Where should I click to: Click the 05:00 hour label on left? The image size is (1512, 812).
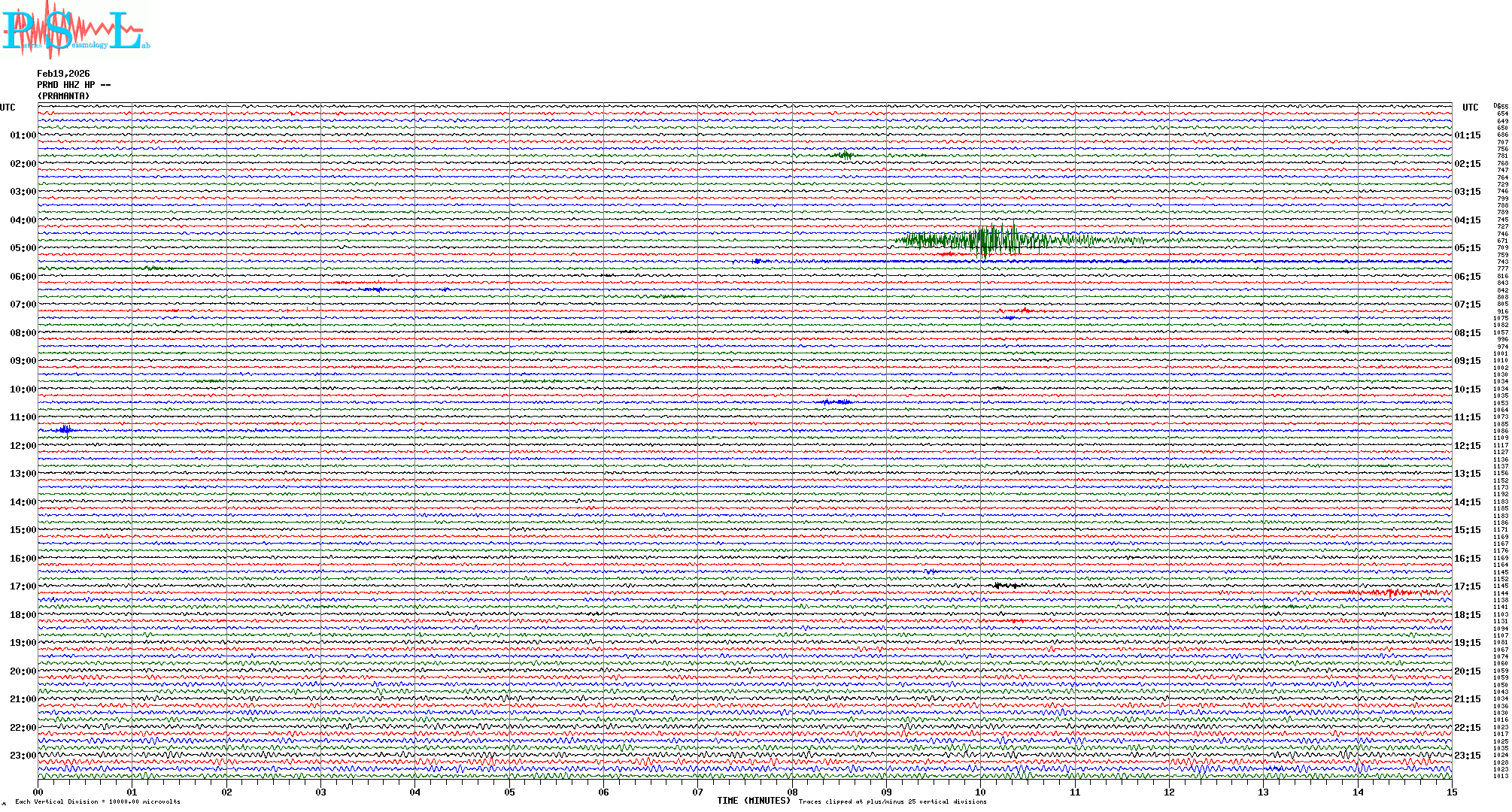pos(23,248)
